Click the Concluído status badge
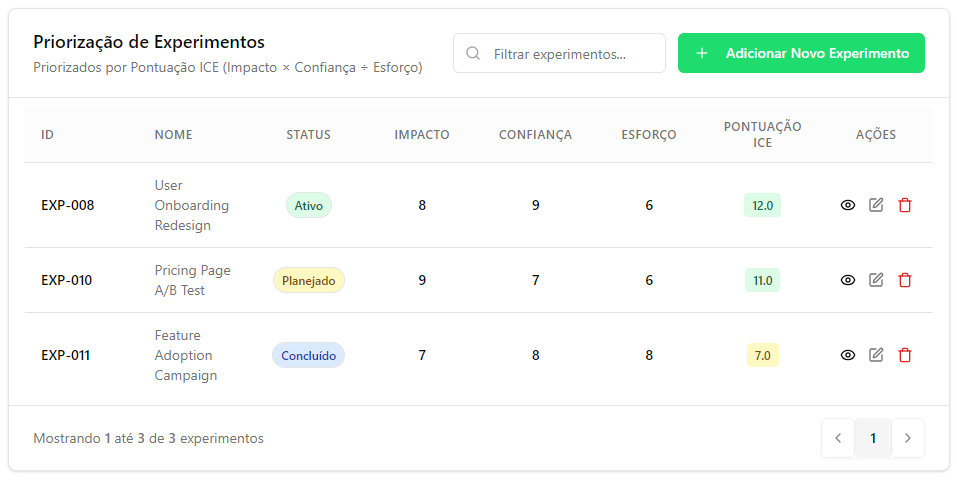The height and width of the screenshot is (480, 957). pos(308,355)
